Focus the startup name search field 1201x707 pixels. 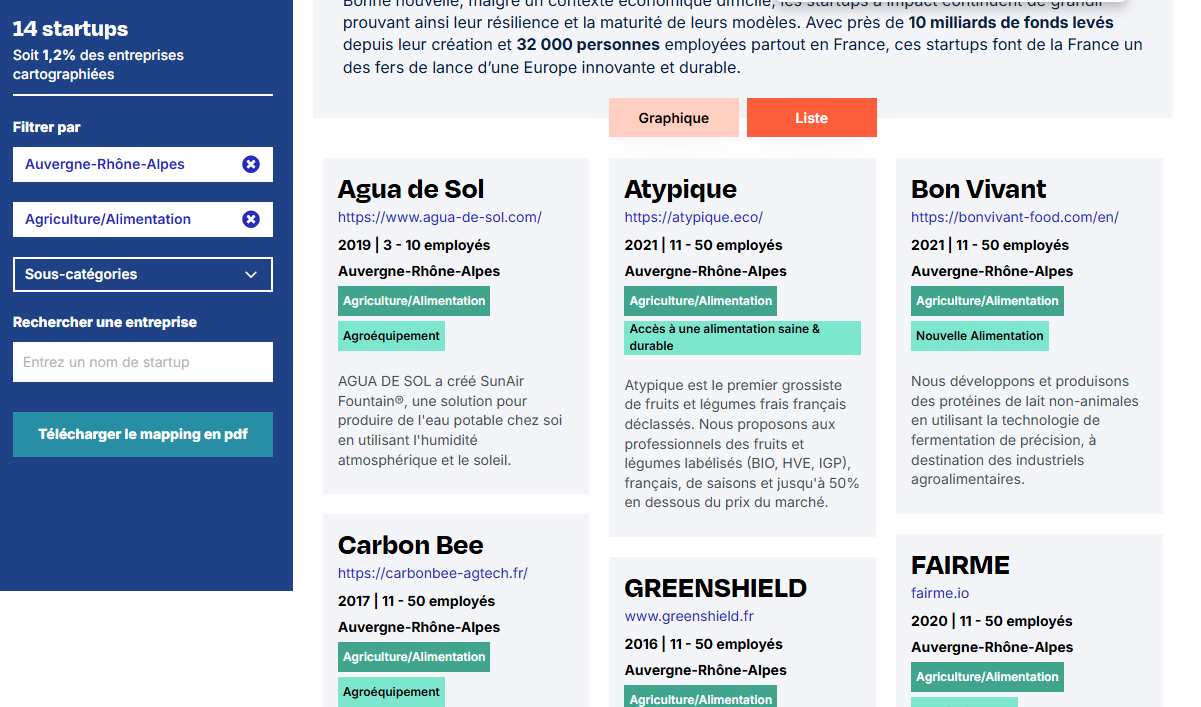point(142,362)
